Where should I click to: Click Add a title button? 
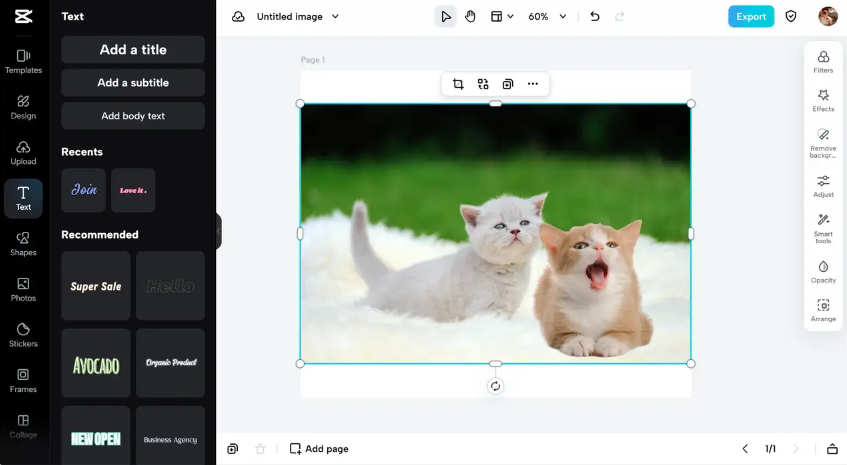[133, 50]
